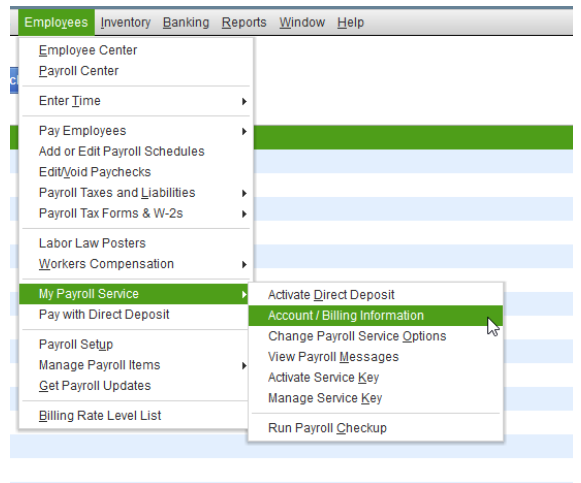The image size is (581, 483).
Task: Select View Payroll Messages
Action: pyautogui.click(x=376, y=357)
